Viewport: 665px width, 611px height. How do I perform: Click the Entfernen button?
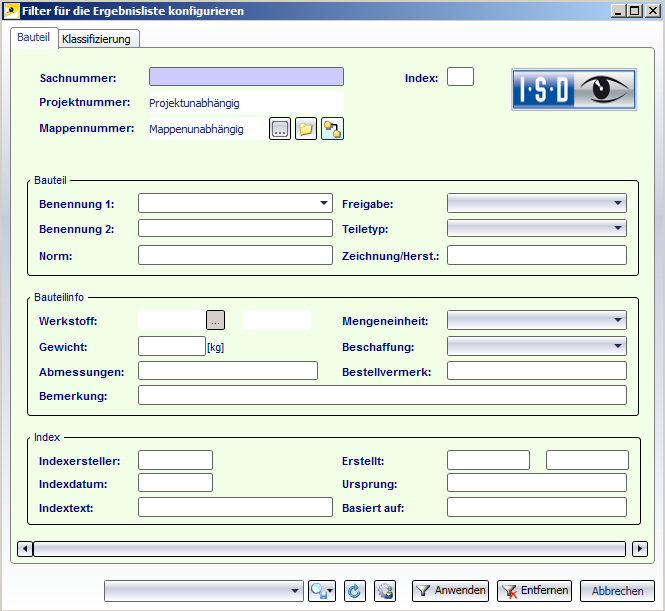coord(535,591)
